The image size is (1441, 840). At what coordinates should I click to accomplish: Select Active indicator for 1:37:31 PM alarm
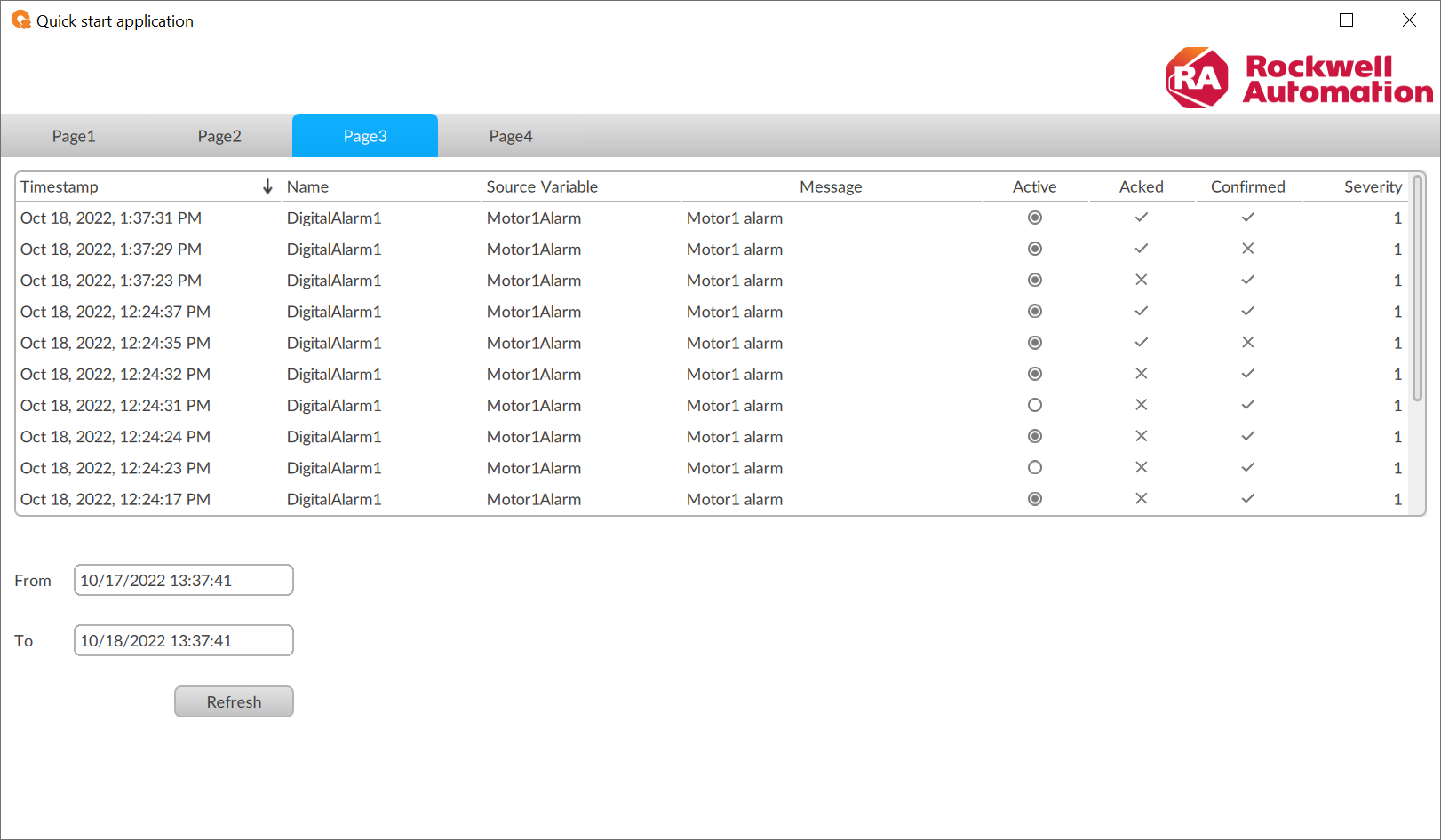tap(1034, 218)
